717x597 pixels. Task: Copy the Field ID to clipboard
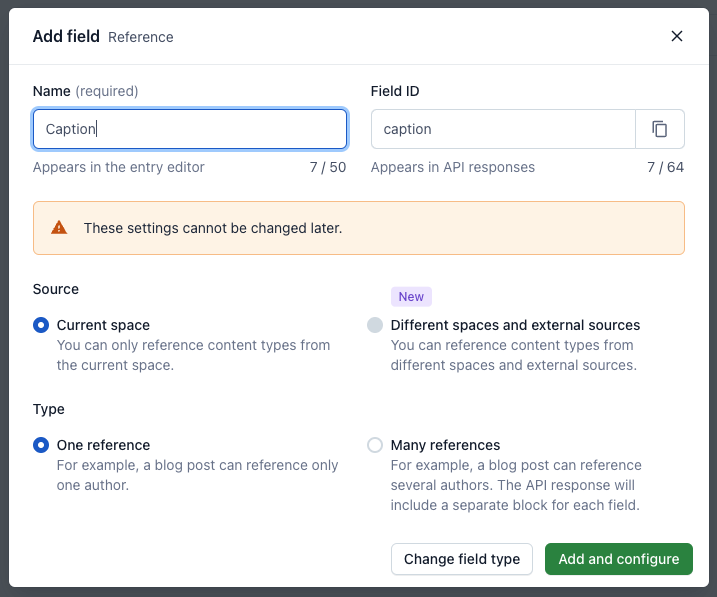coord(659,129)
